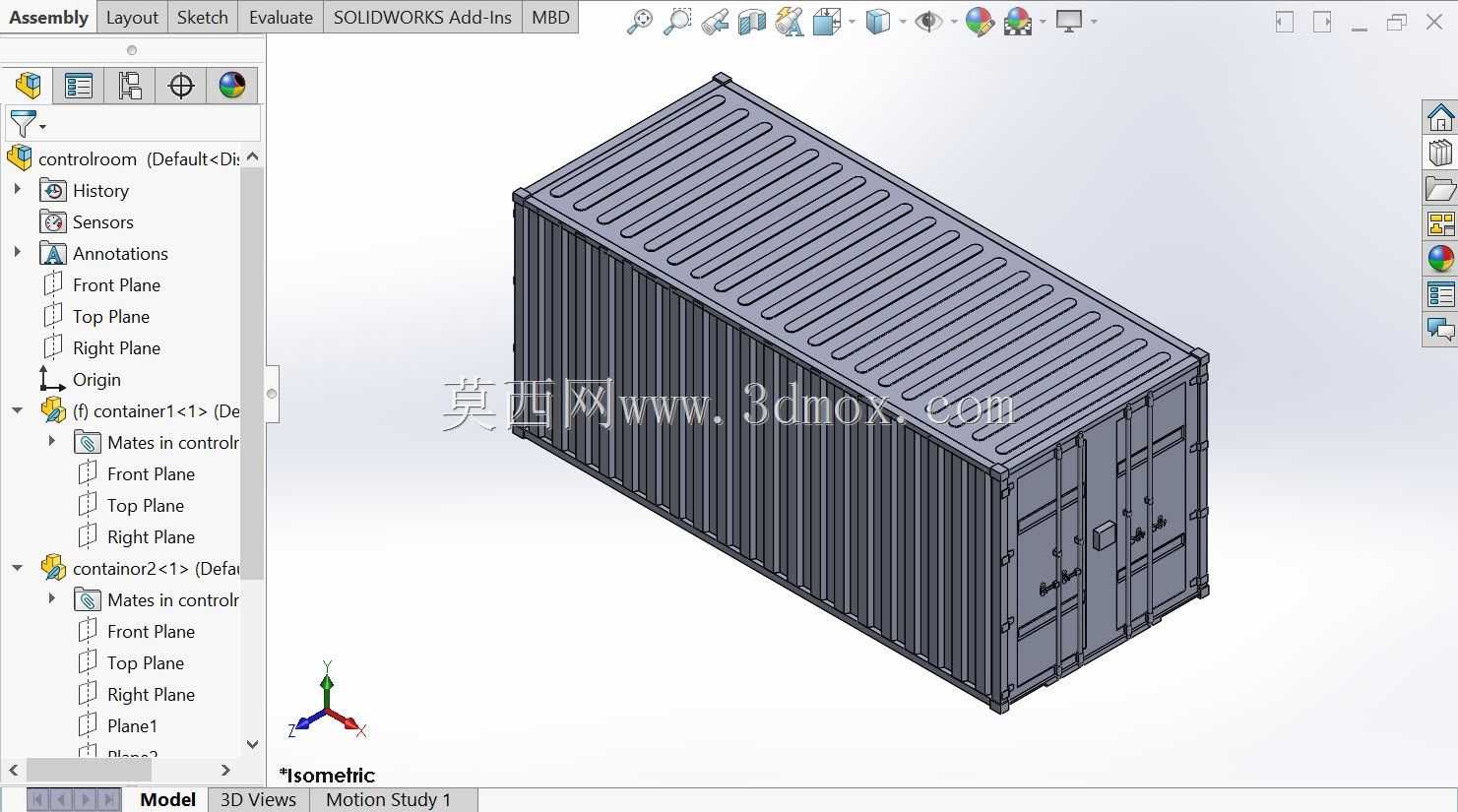Image resolution: width=1458 pixels, height=812 pixels.
Task: Expand Mates under containor2<1>
Action: coord(51,599)
